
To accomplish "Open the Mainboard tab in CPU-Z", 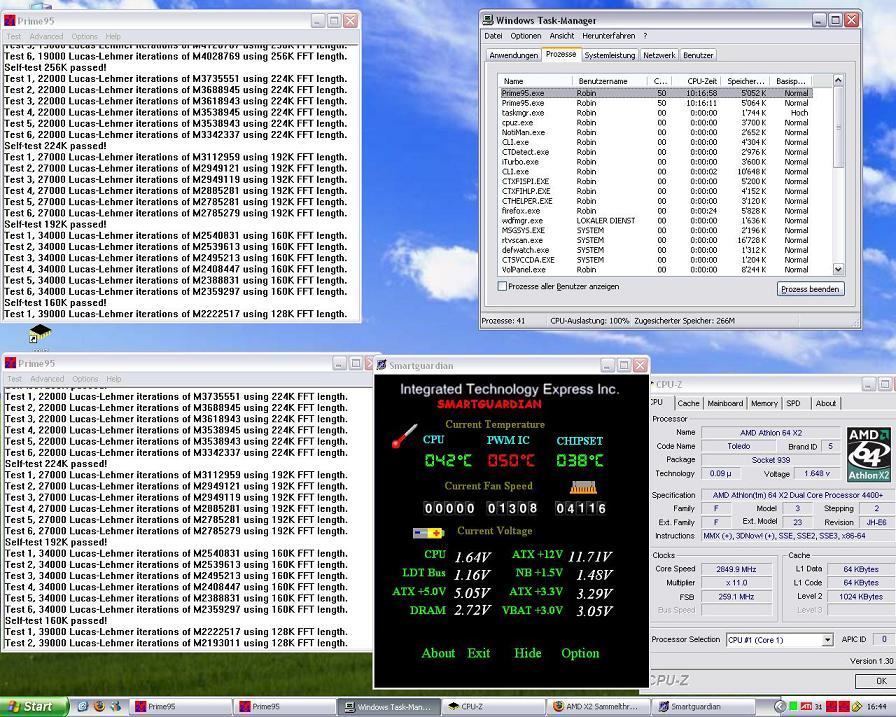I will (x=725, y=403).
